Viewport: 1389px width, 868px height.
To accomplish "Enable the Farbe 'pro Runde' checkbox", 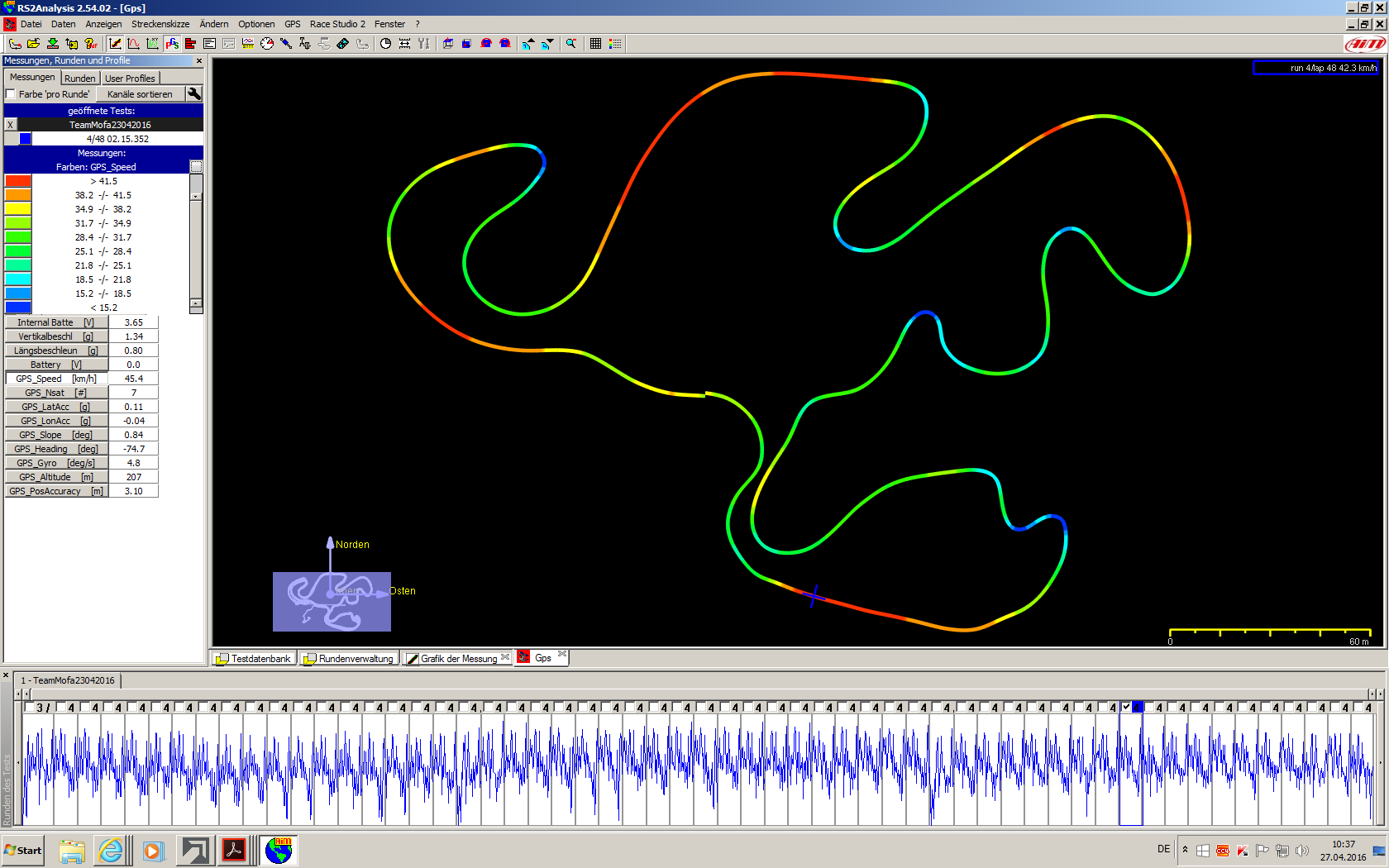I will coord(12,94).
